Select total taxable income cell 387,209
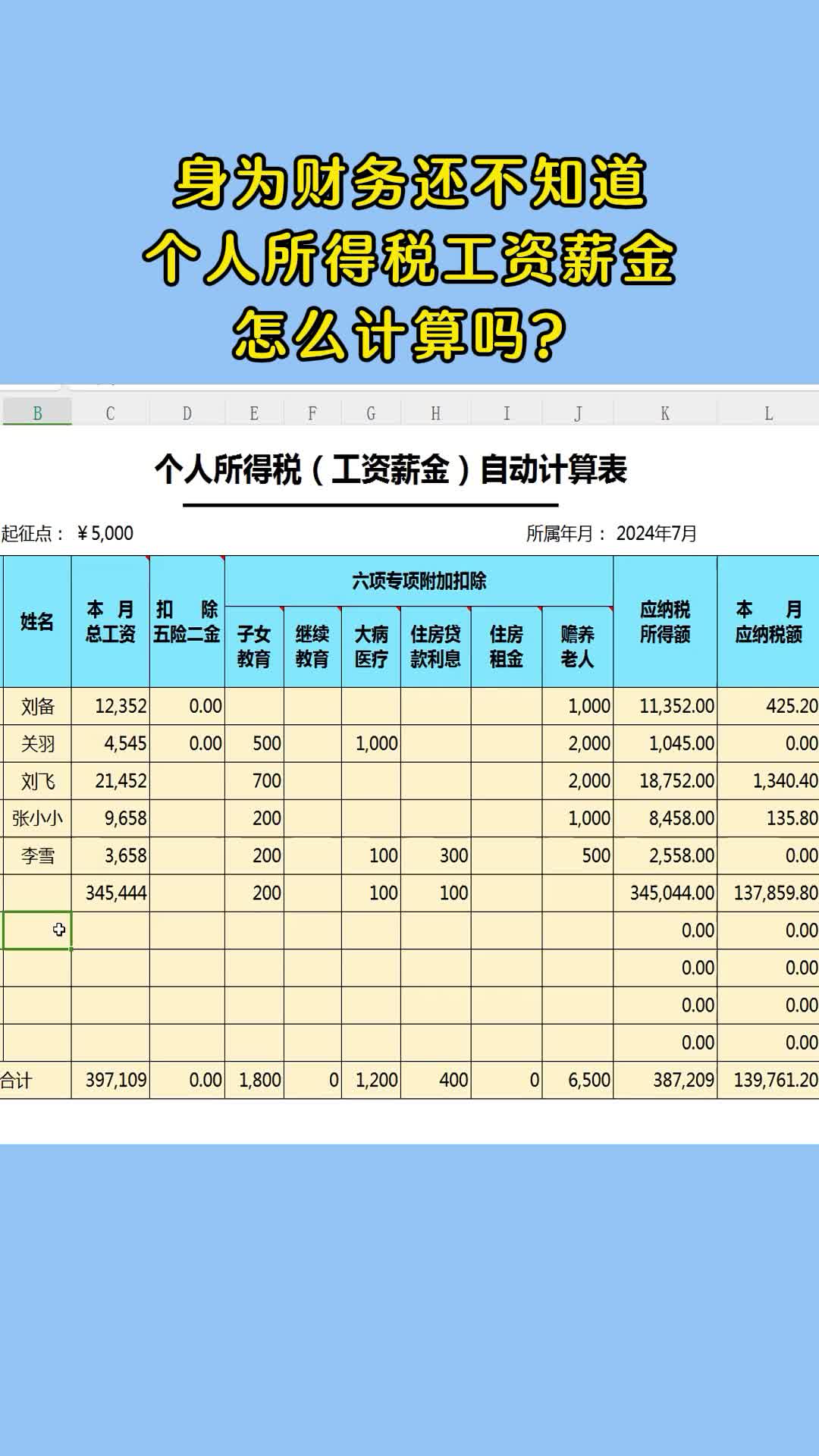 665,1080
